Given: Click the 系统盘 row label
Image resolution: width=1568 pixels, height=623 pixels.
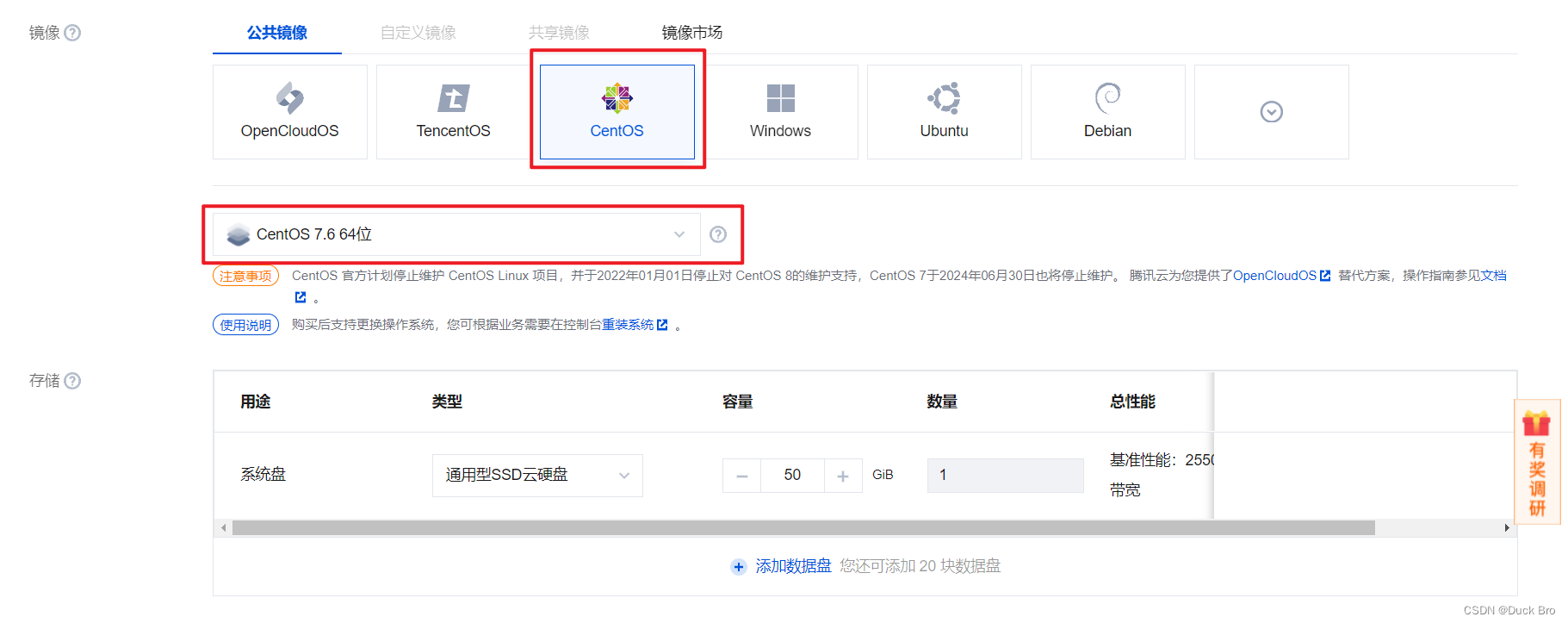Looking at the screenshot, I should click(x=263, y=474).
